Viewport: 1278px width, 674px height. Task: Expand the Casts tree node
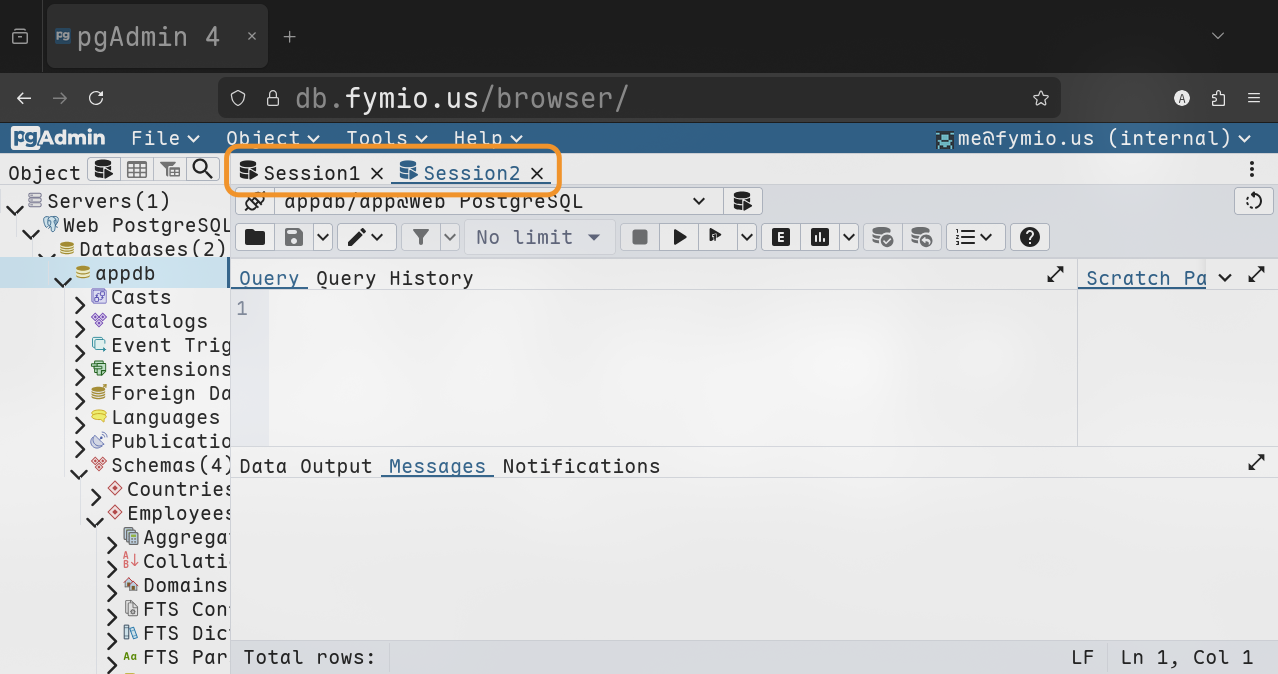[x=80, y=299]
